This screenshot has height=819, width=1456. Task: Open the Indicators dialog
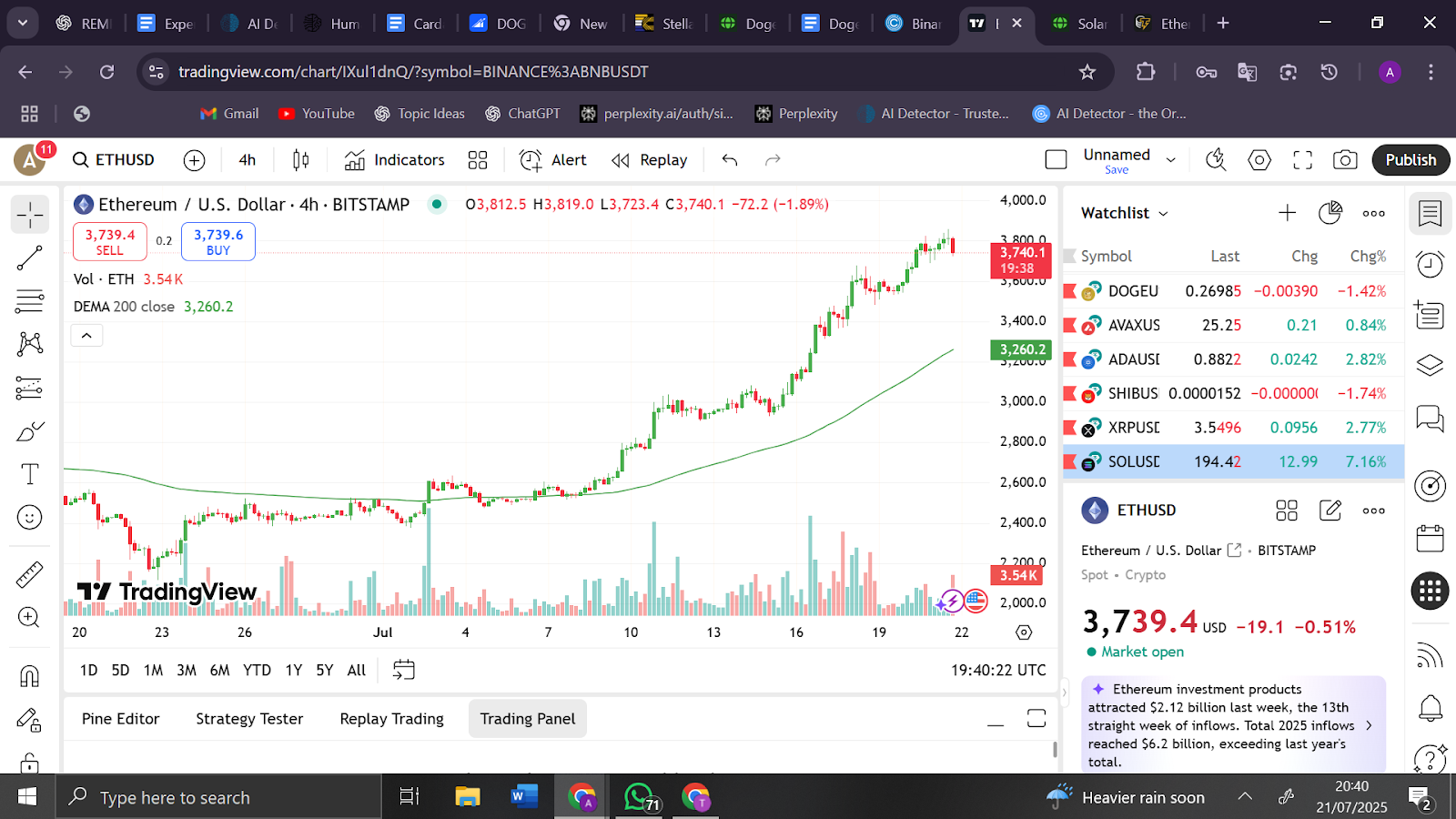click(x=395, y=160)
